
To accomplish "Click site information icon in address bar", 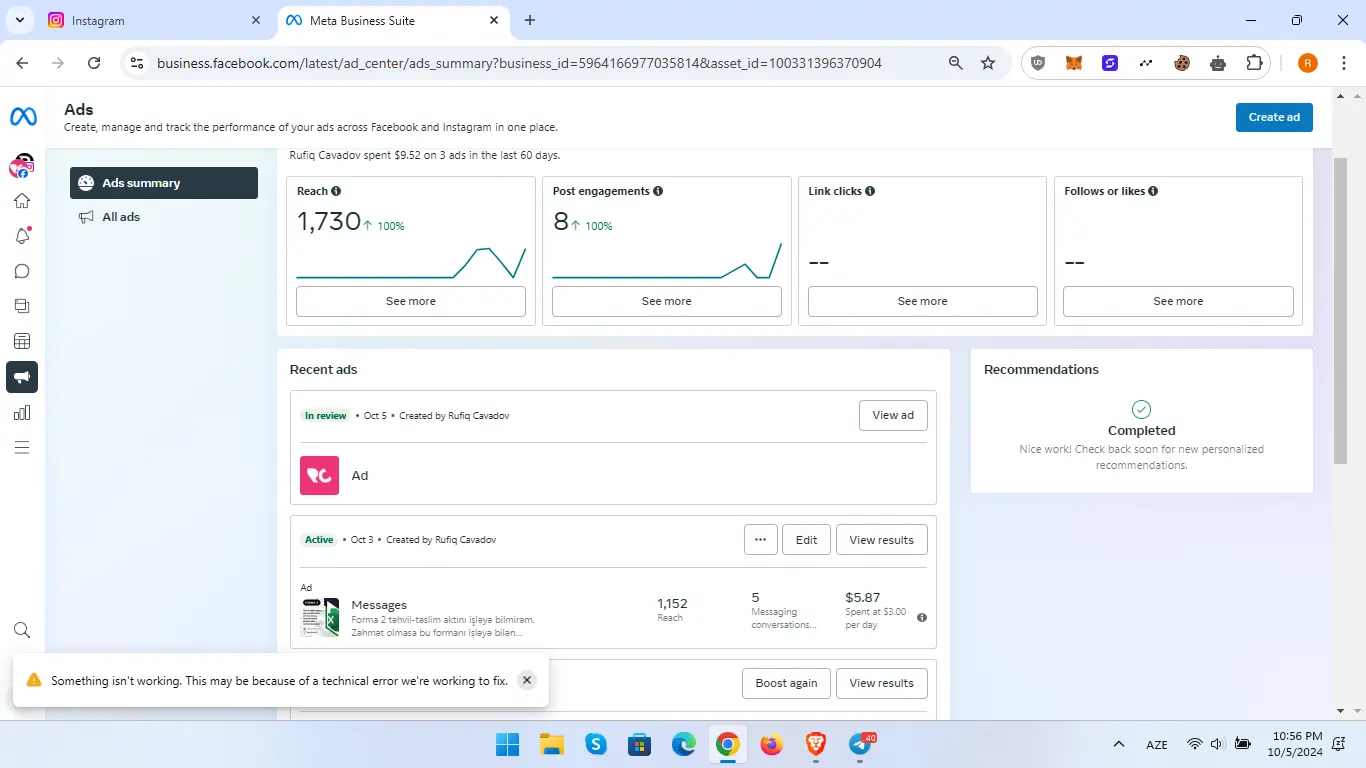I will pyautogui.click(x=138, y=63).
